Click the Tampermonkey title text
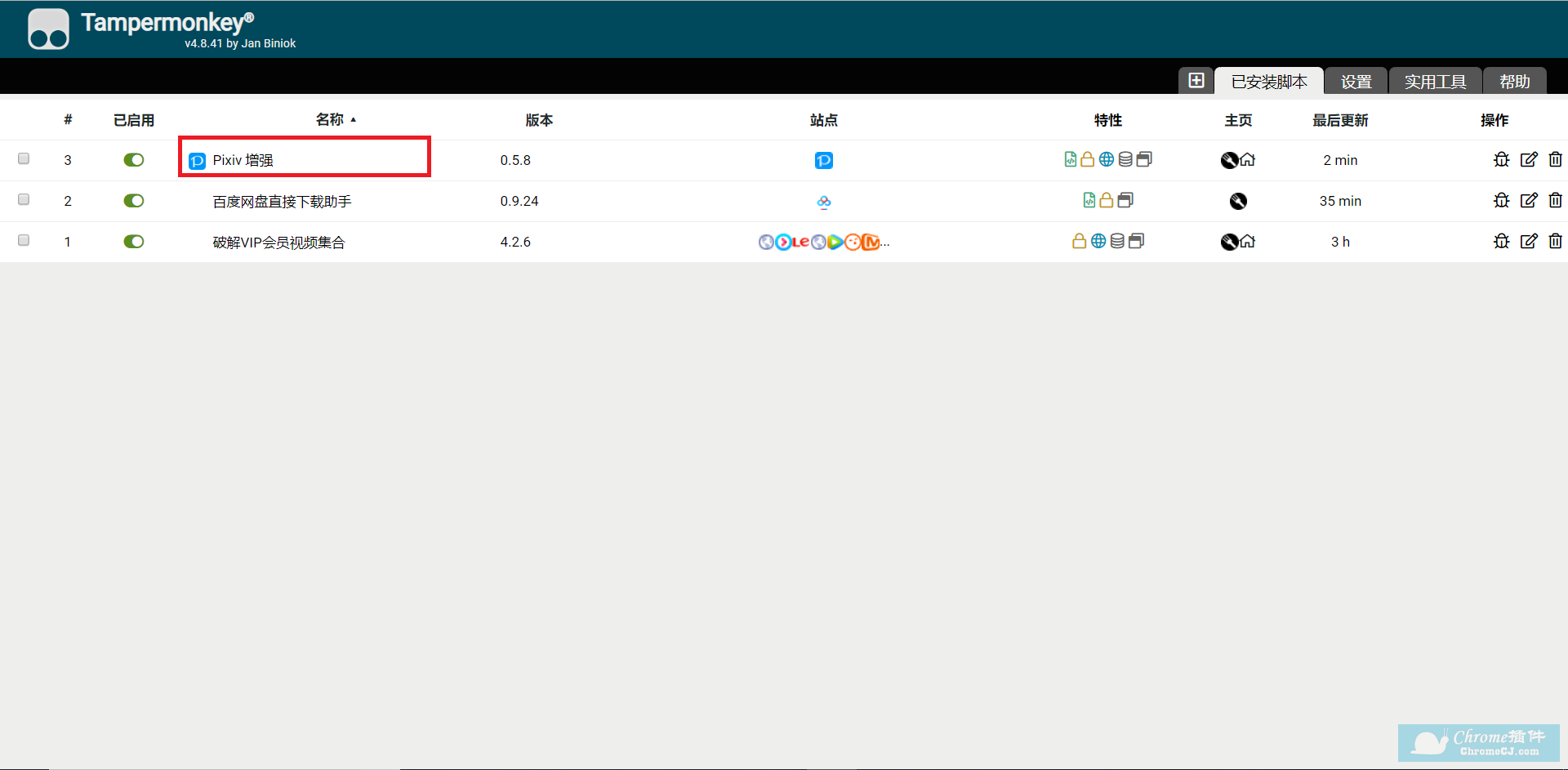The image size is (1568, 770). (167, 23)
